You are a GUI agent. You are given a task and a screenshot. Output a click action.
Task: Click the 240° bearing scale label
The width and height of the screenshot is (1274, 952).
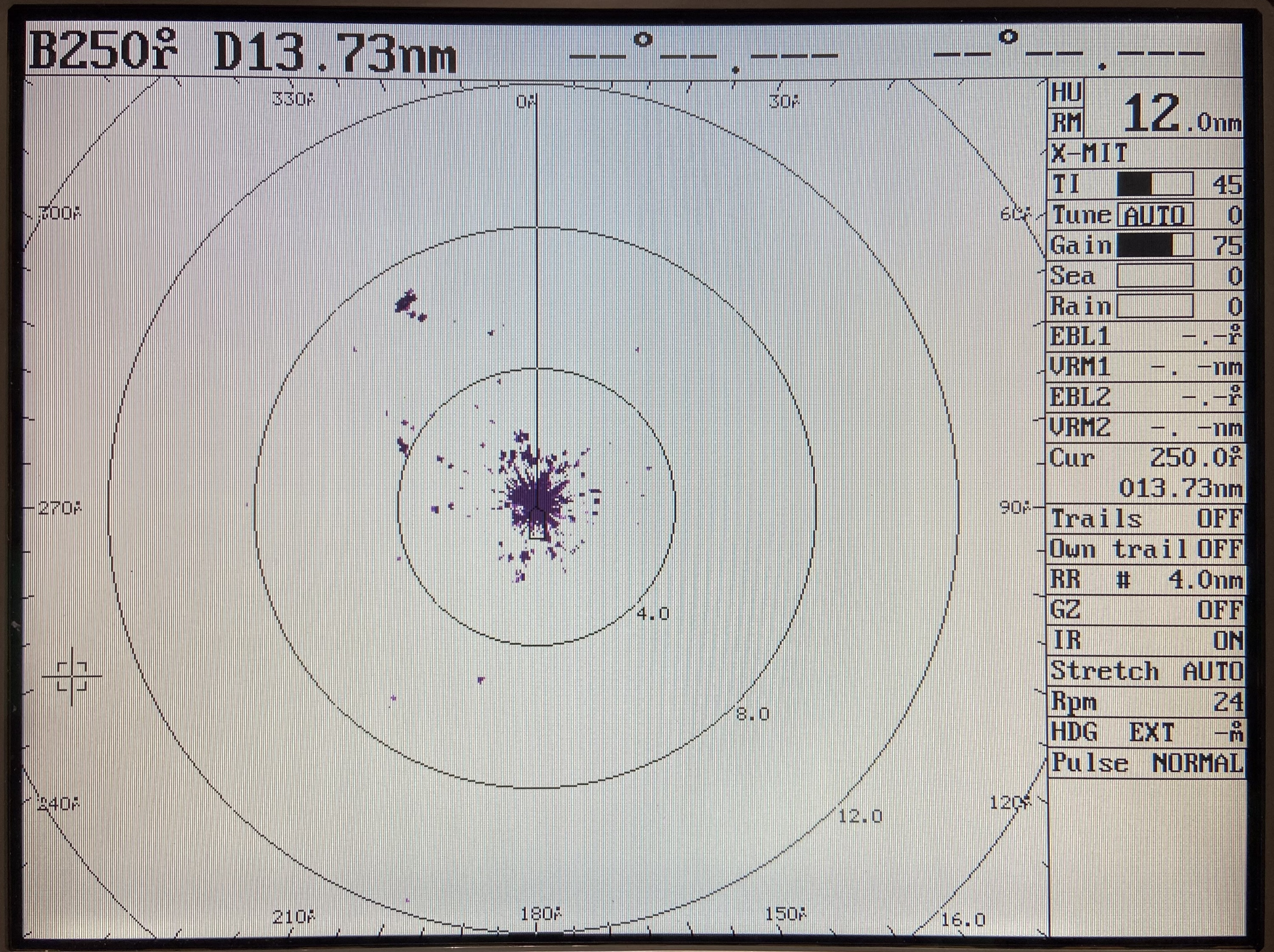[x=59, y=804]
